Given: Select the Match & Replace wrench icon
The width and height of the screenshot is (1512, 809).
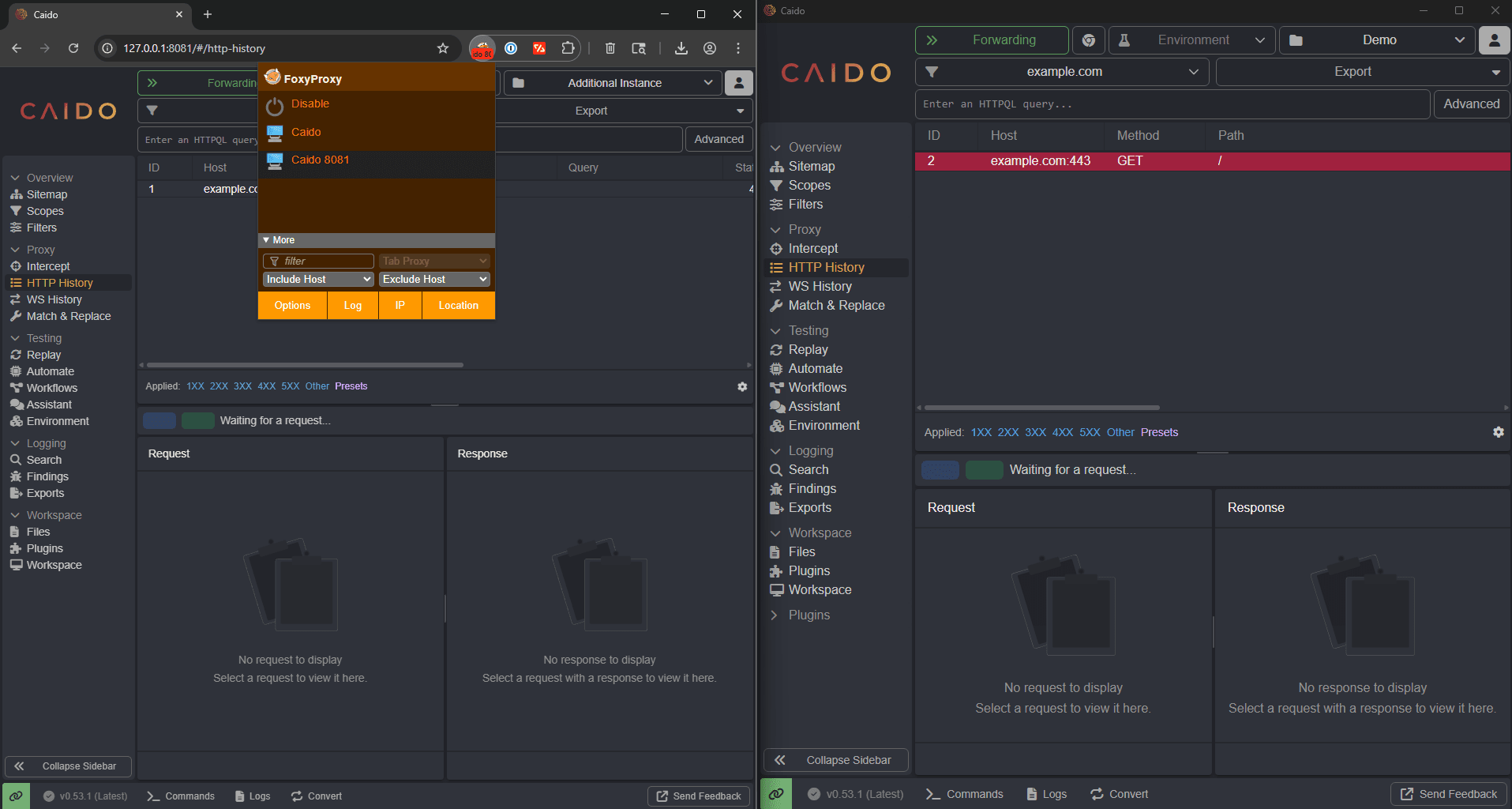Looking at the screenshot, I should (17, 316).
